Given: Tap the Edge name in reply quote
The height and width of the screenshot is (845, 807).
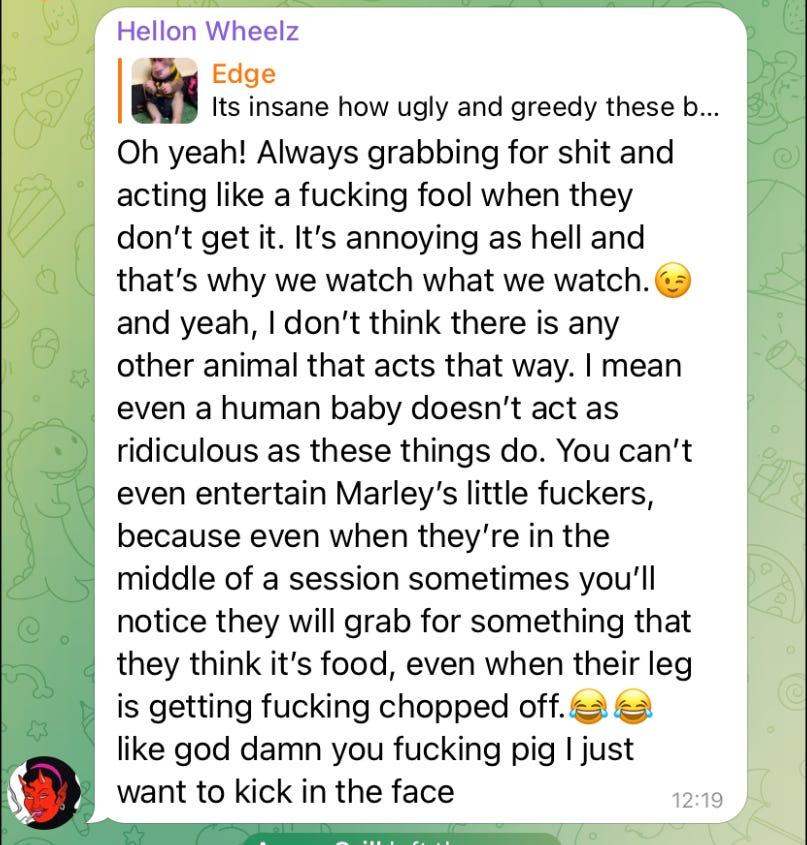Looking at the screenshot, I should click(x=244, y=74).
